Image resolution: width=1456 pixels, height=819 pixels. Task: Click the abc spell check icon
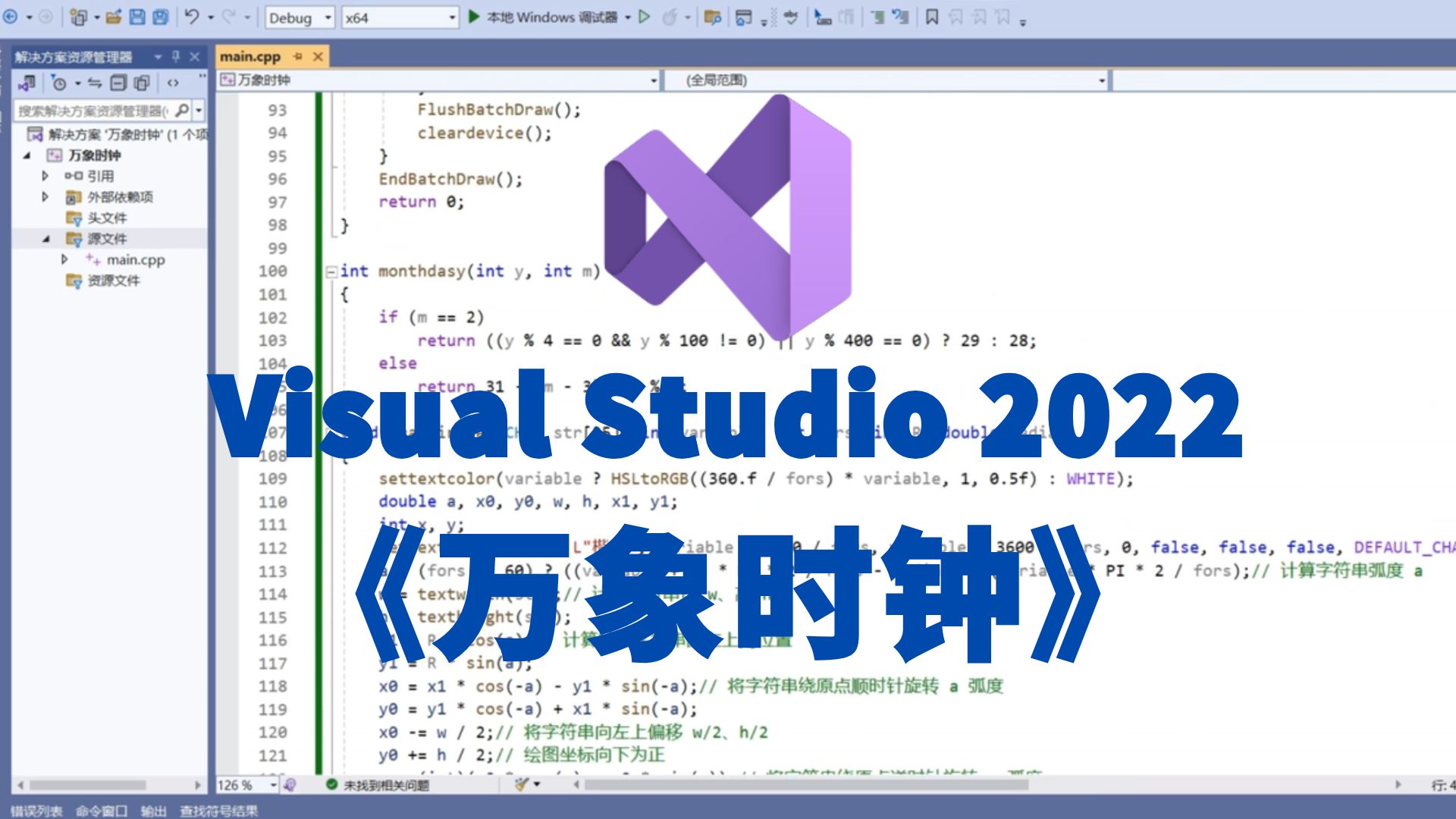point(791,17)
